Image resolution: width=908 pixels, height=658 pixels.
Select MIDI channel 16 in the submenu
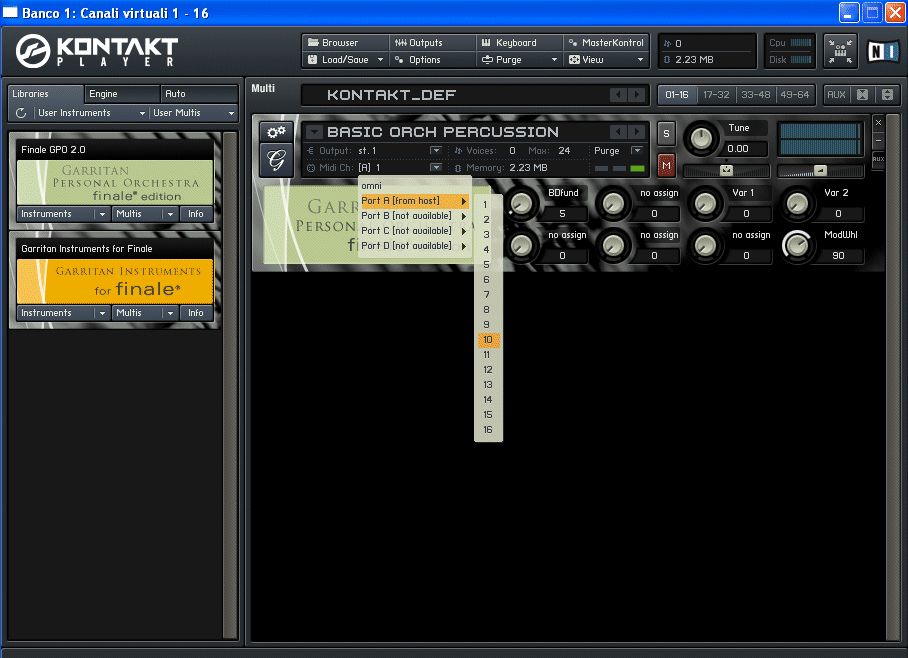point(488,430)
